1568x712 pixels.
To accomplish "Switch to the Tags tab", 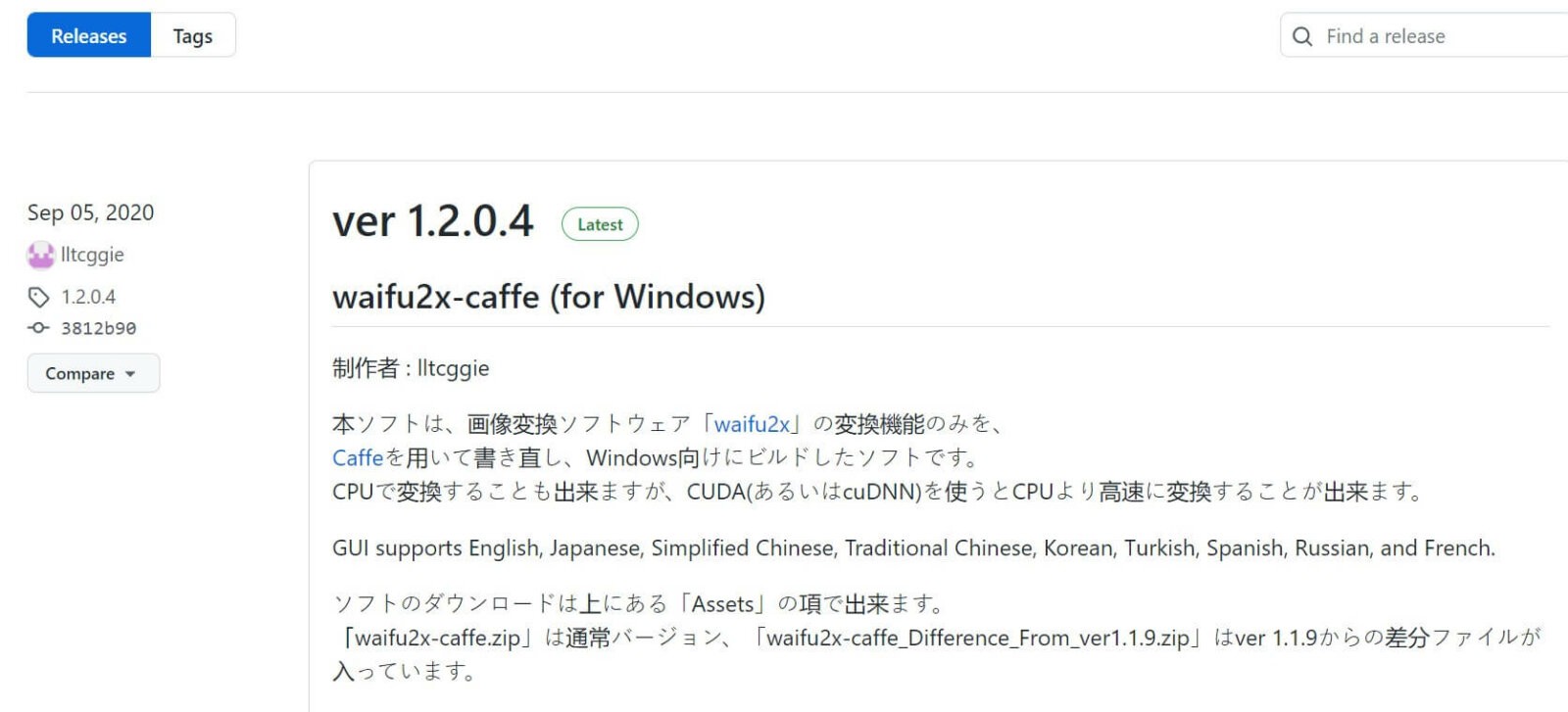I will tap(192, 35).
